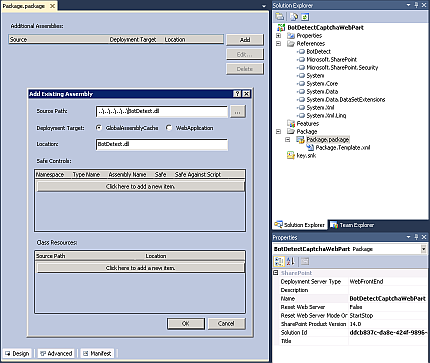Click the Solution Explorer properties toolbar icon
430x363 pixels.
point(280,17)
